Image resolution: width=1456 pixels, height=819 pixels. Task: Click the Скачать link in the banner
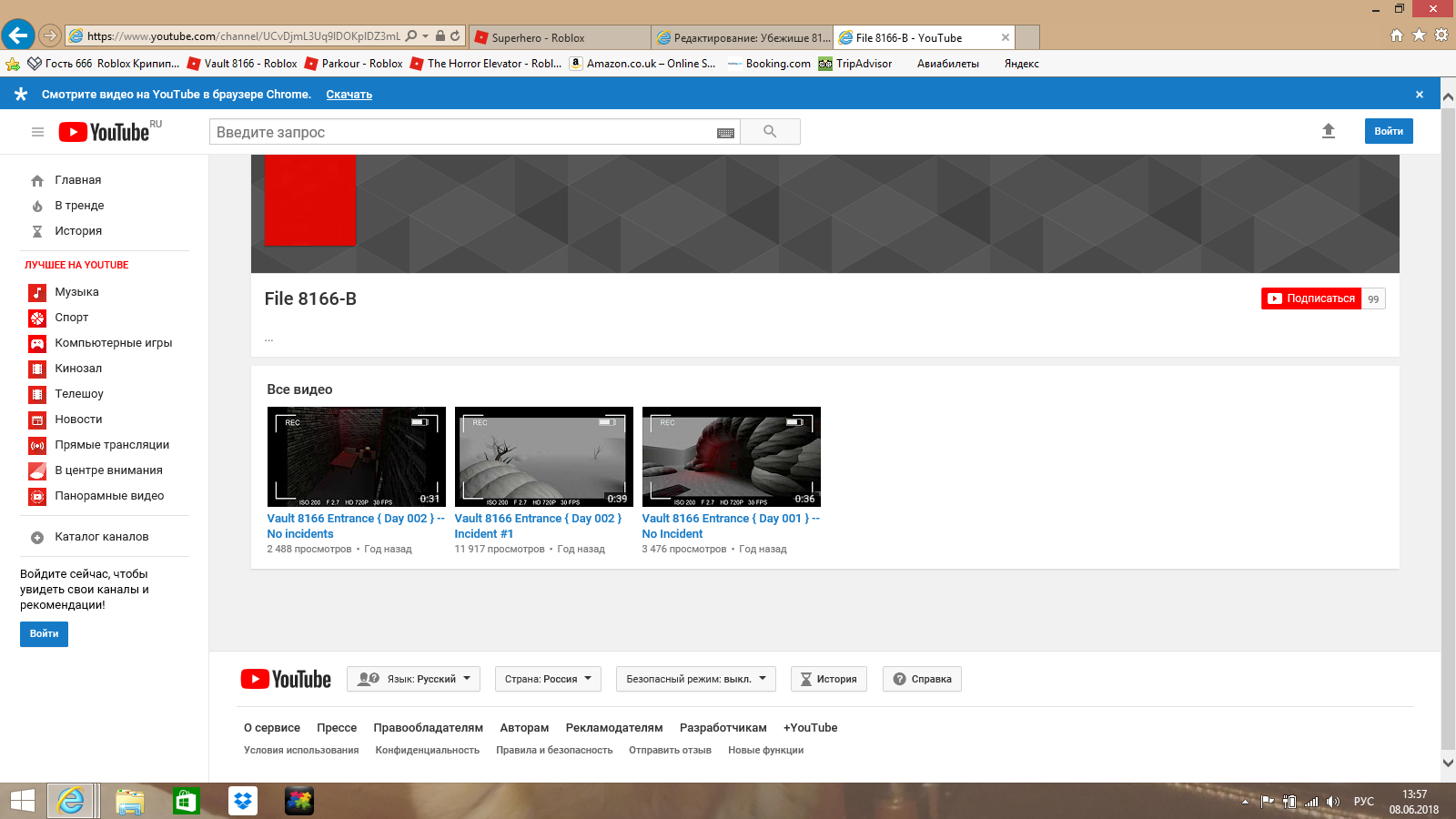tap(349, 95)
